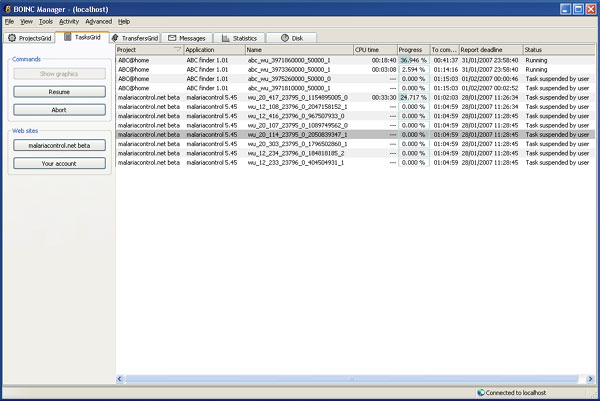Viewport: 600px width, 401px height.
Task: Click the Statistics chart icon
Action: tap(225, 38)
